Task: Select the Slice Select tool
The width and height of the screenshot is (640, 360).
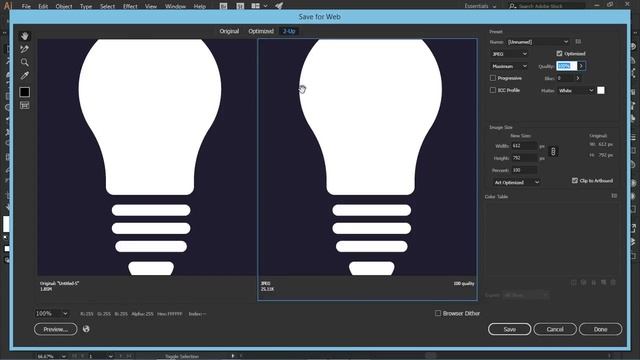Action: point(24,49)
